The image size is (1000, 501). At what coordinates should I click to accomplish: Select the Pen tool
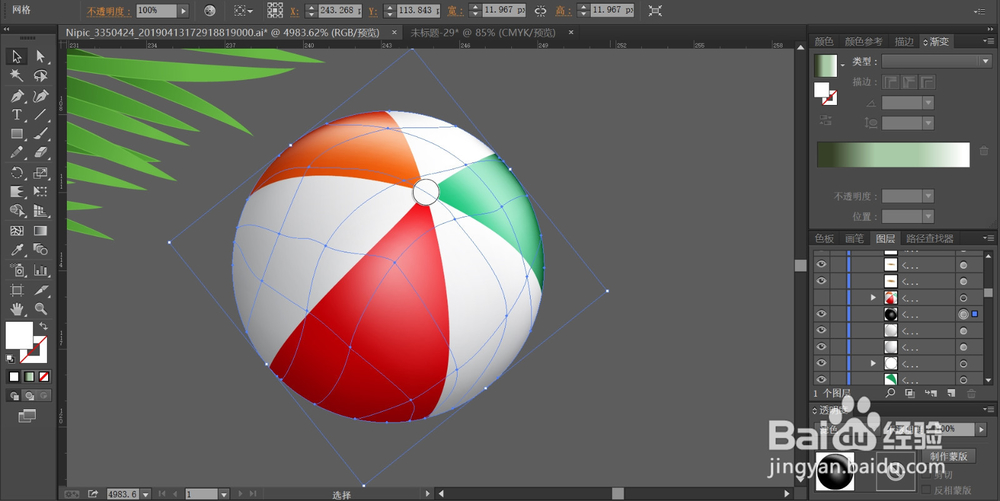tap(17, 96)
